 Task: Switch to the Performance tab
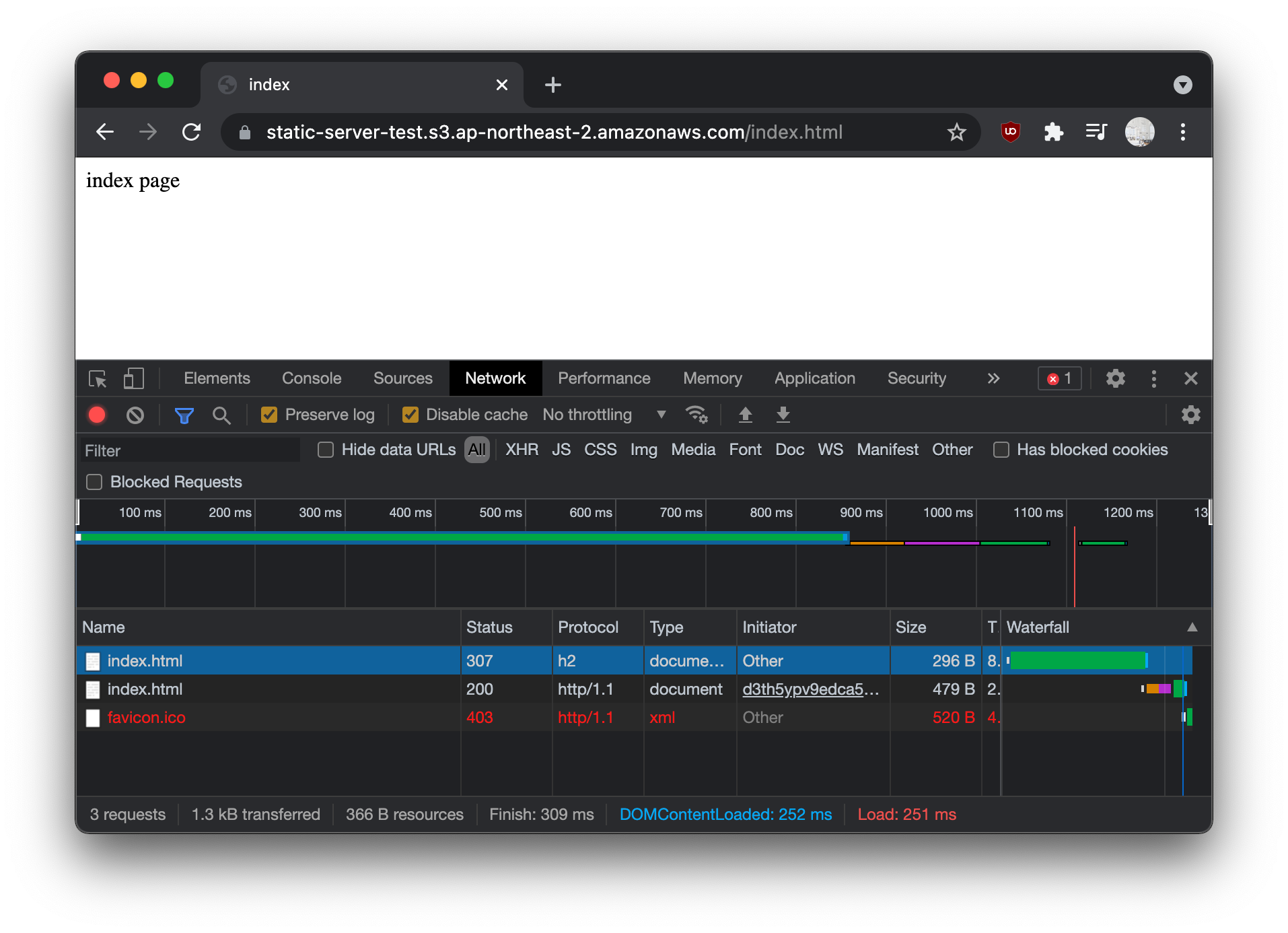604,378
